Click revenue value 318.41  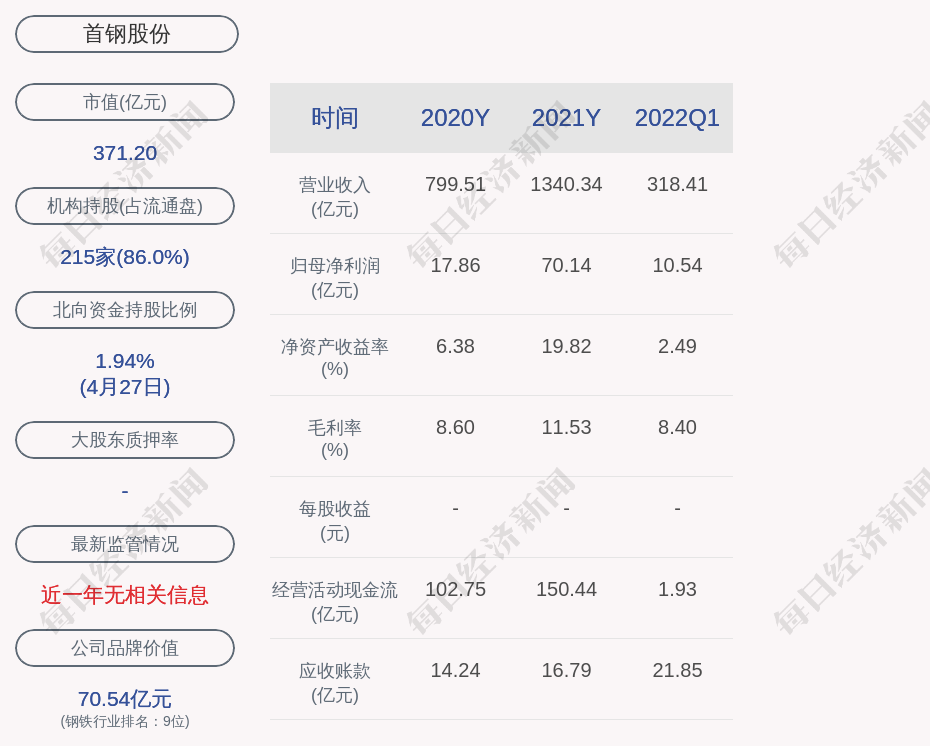click(677, 184)
